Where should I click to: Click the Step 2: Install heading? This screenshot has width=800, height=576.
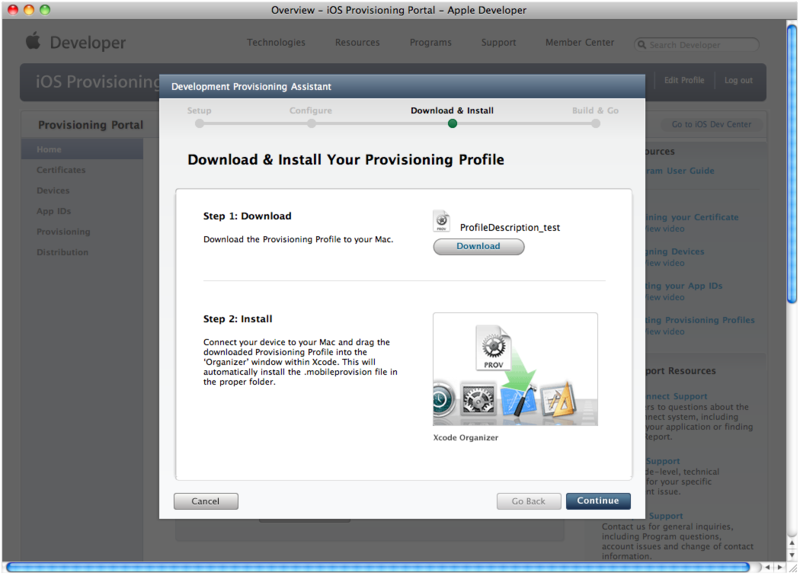238,319
